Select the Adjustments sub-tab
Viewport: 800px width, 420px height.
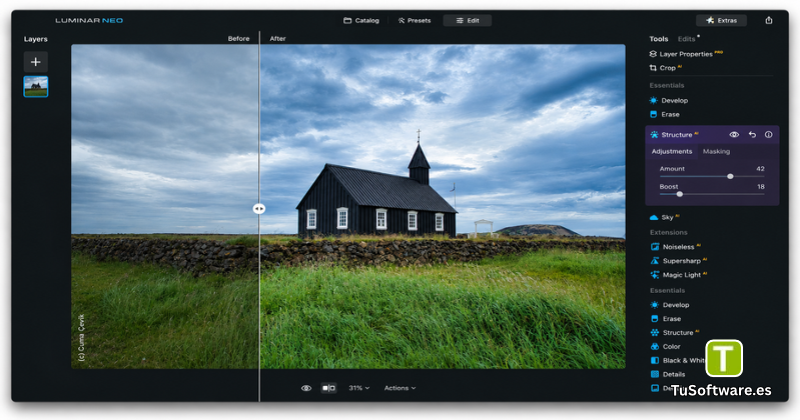[x=671, y=152]
